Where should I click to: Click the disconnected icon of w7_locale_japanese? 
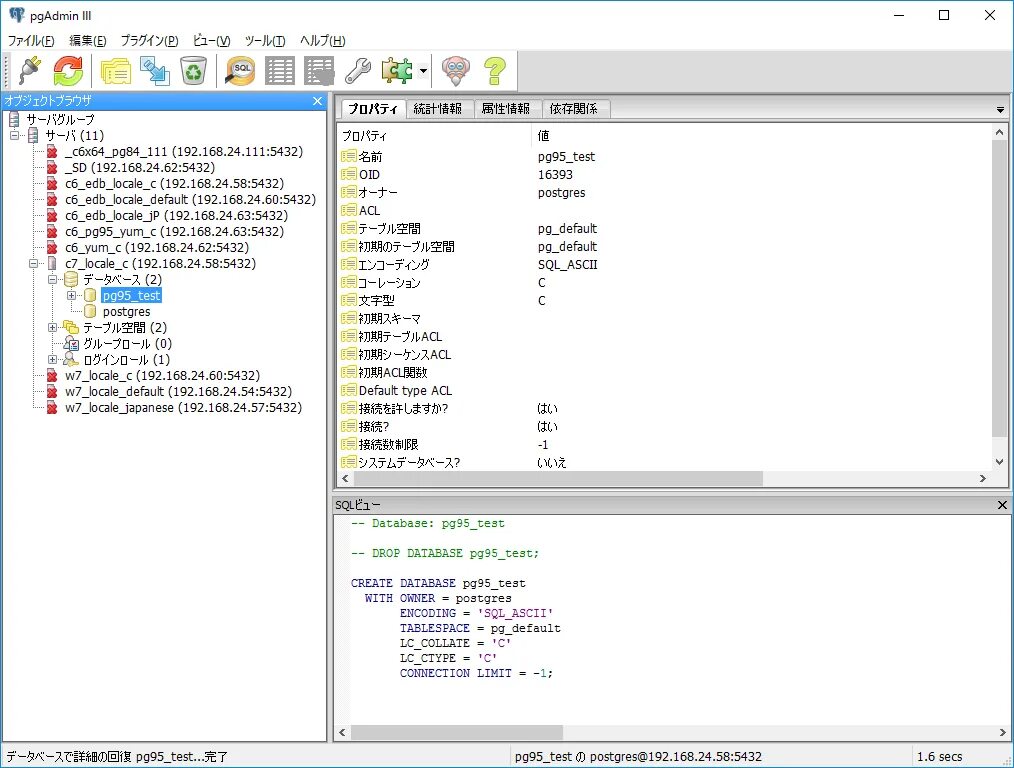click(52, 408)
